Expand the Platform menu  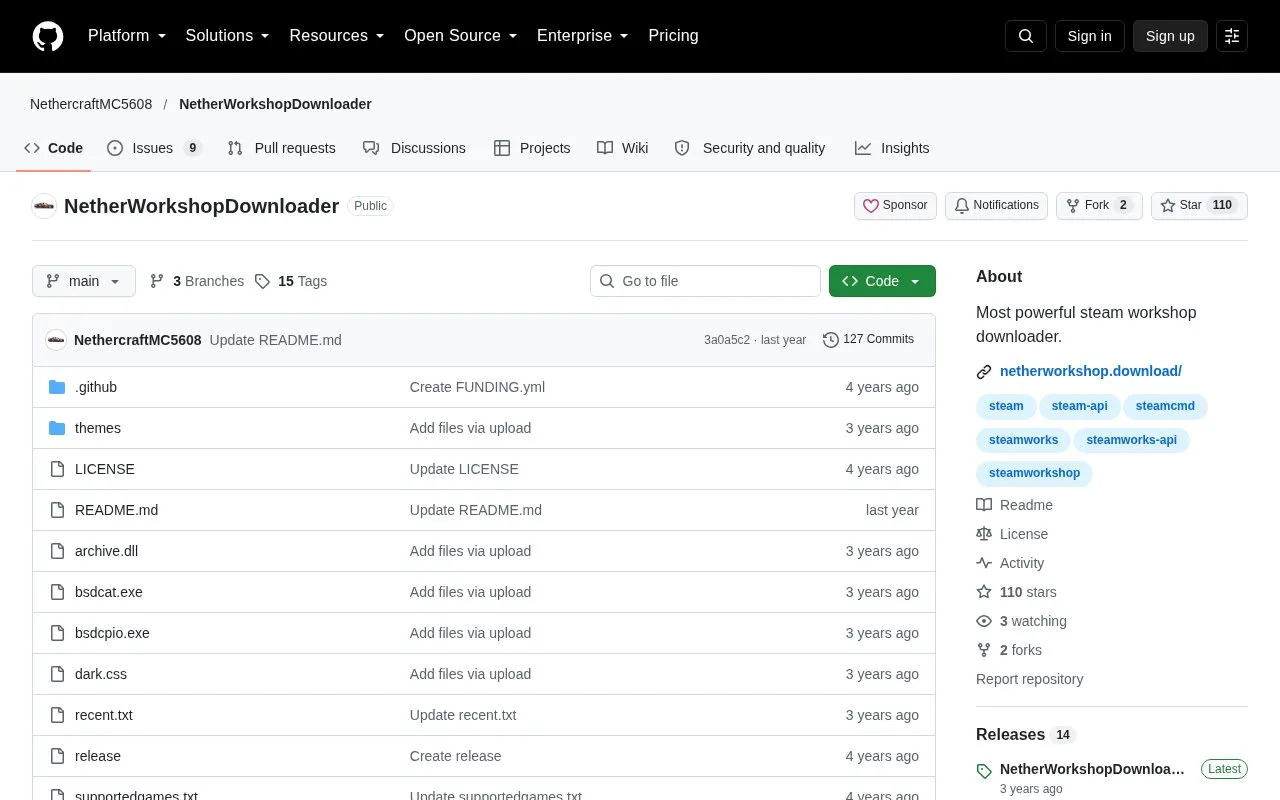coord(127,36)
